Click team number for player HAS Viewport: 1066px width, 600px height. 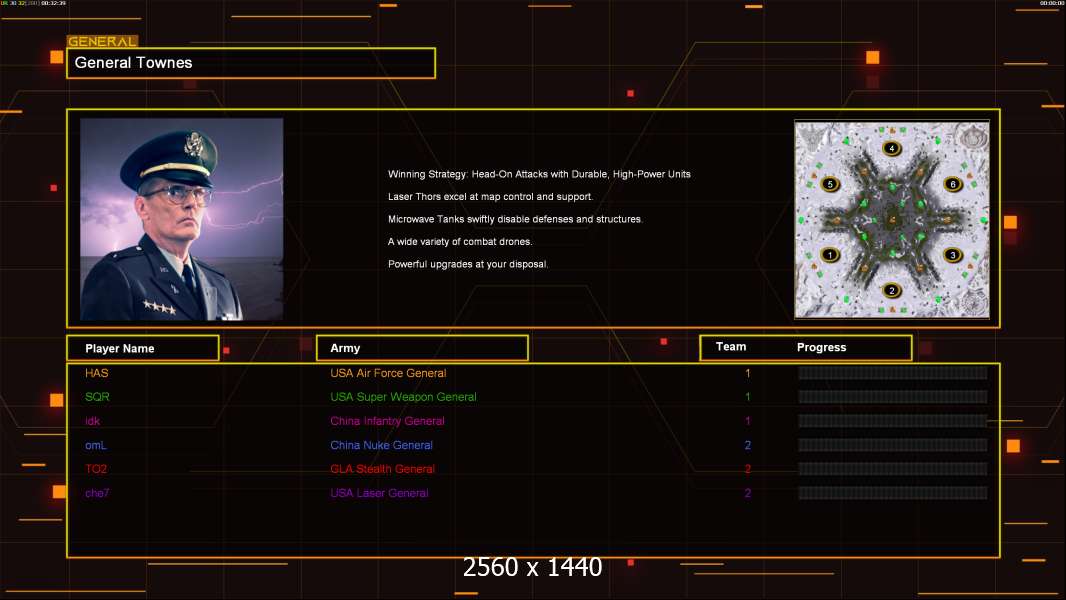[x=748, y=373]
